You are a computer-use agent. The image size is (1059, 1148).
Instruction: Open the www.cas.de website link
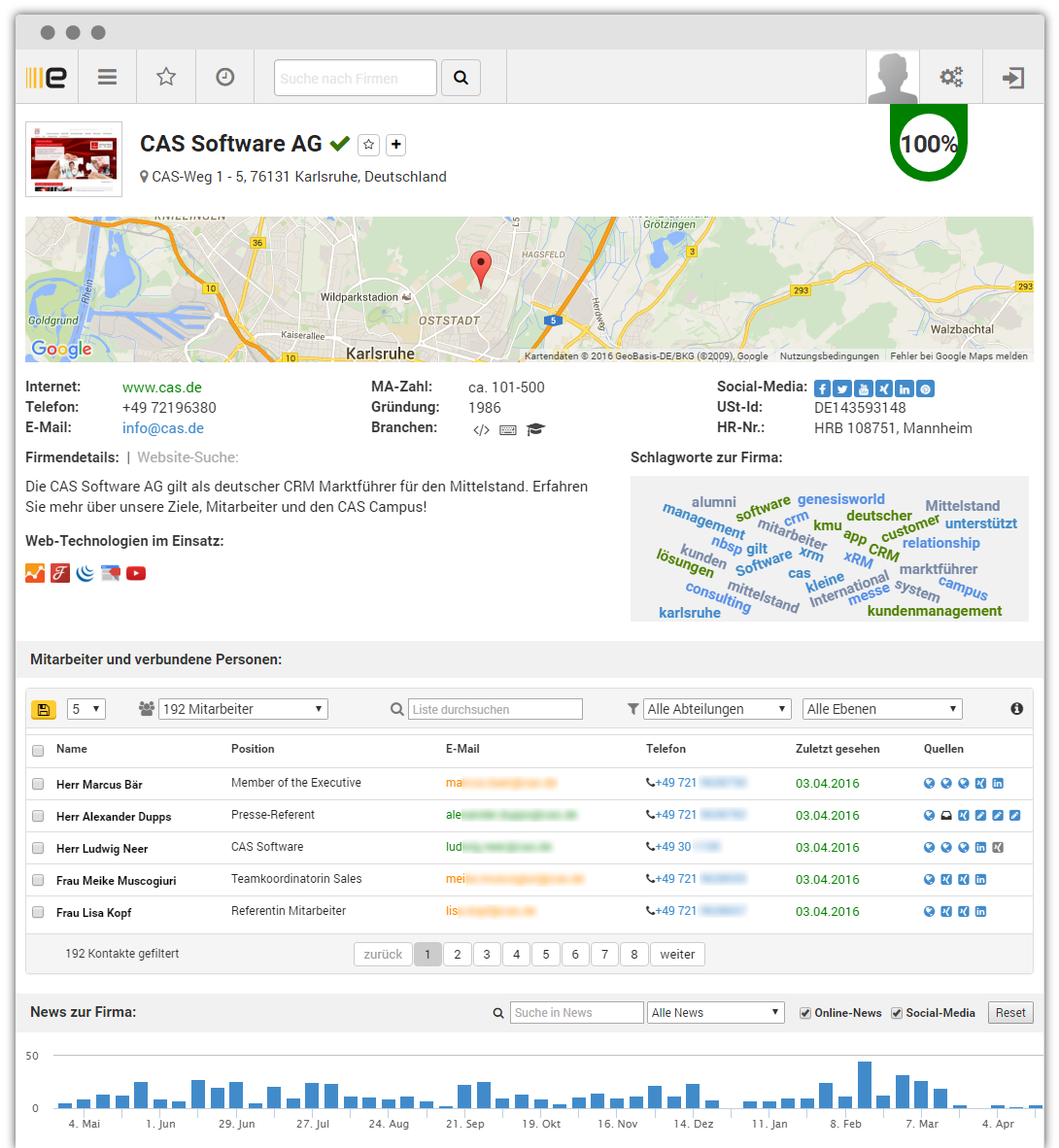pos(162,388)
